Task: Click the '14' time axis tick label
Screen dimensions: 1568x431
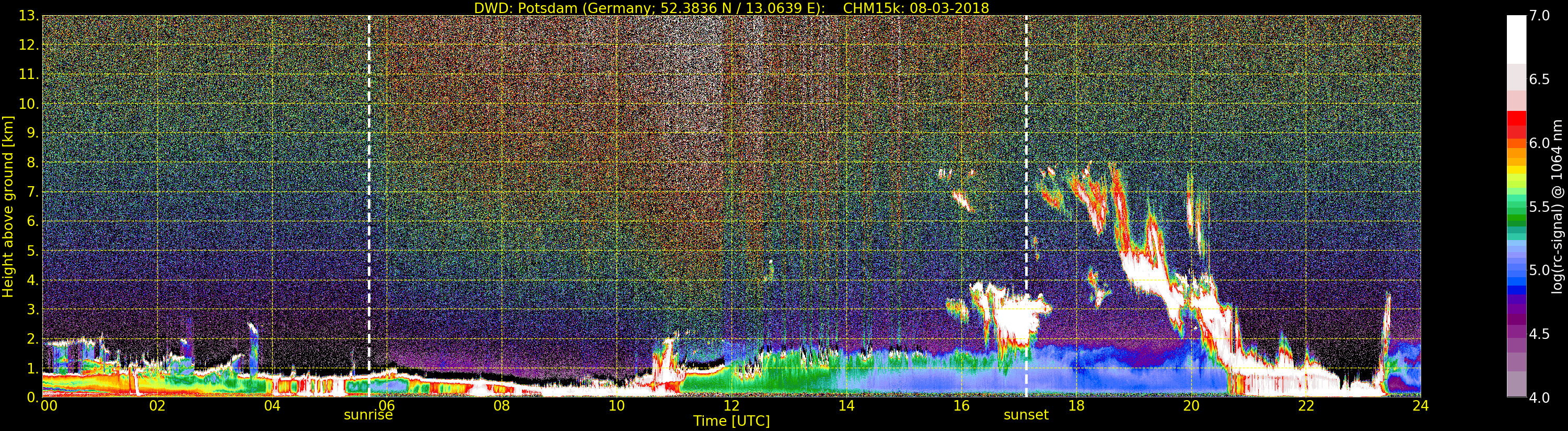Action: tap(846, 406)
